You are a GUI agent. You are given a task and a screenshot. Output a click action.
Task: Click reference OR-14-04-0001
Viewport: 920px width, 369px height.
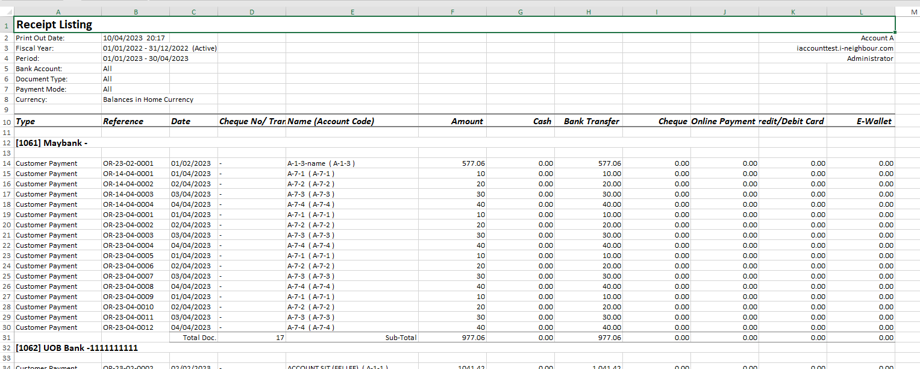point(135,174)
